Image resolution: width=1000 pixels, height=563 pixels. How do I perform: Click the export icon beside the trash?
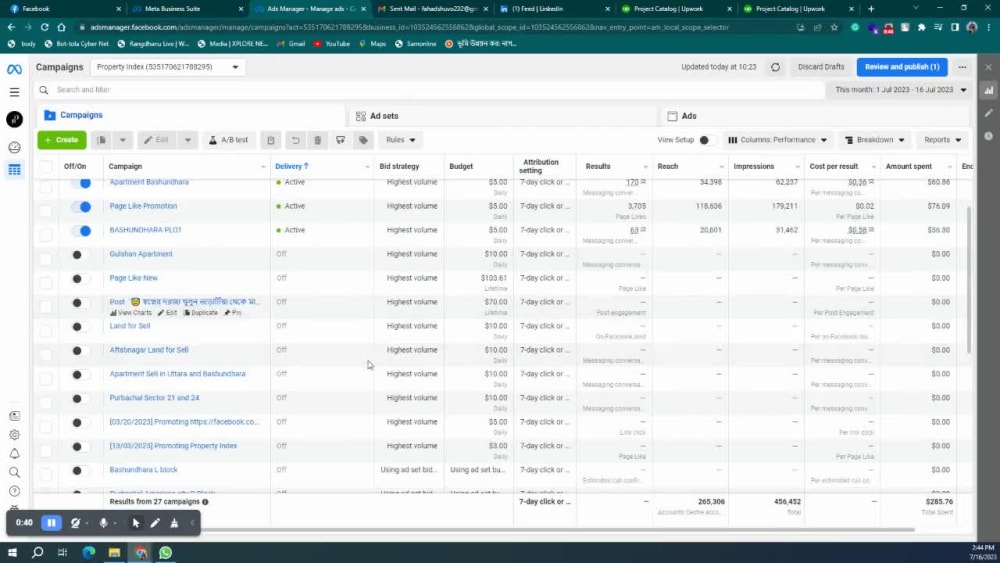coord(341,140)
